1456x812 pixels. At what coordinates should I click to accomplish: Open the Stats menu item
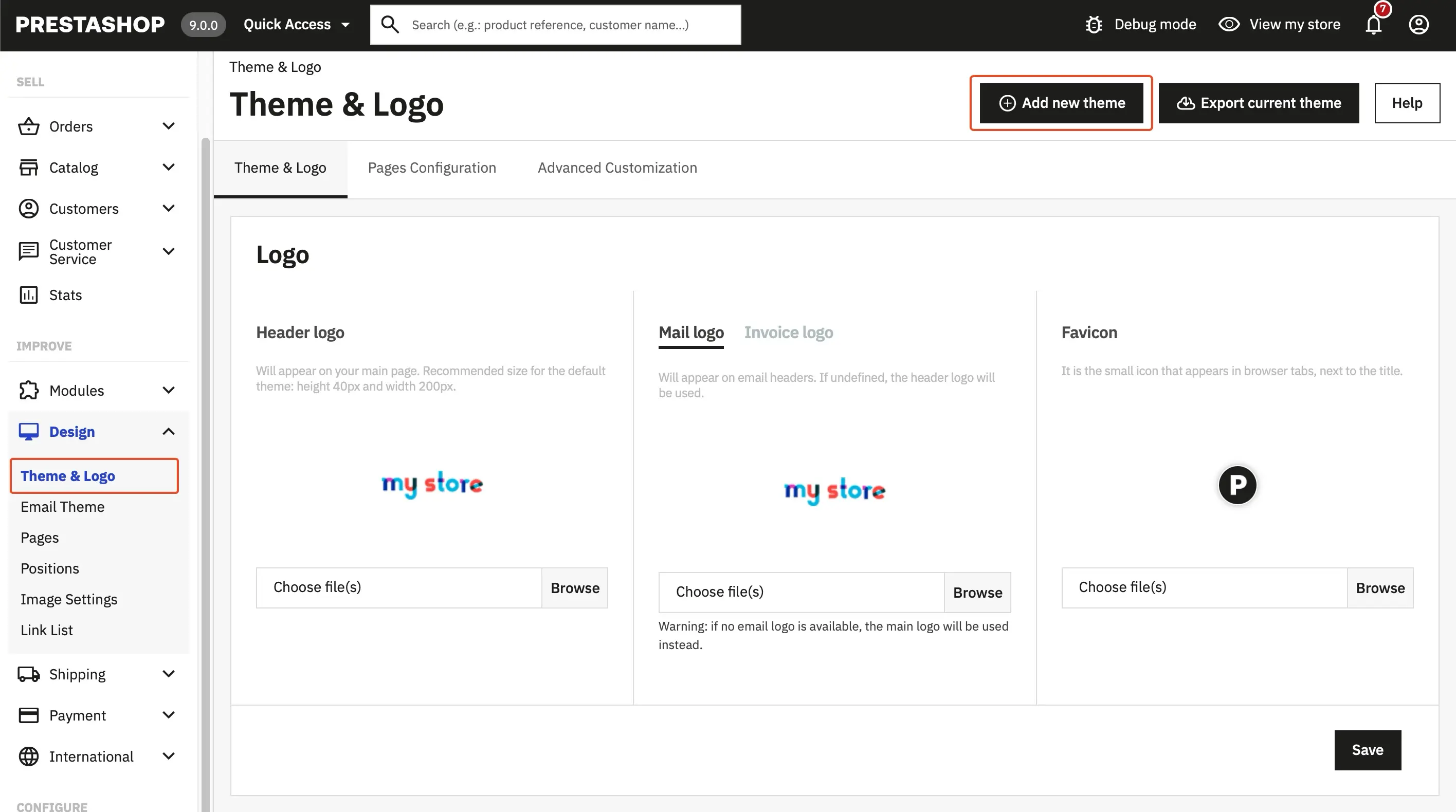66,295
